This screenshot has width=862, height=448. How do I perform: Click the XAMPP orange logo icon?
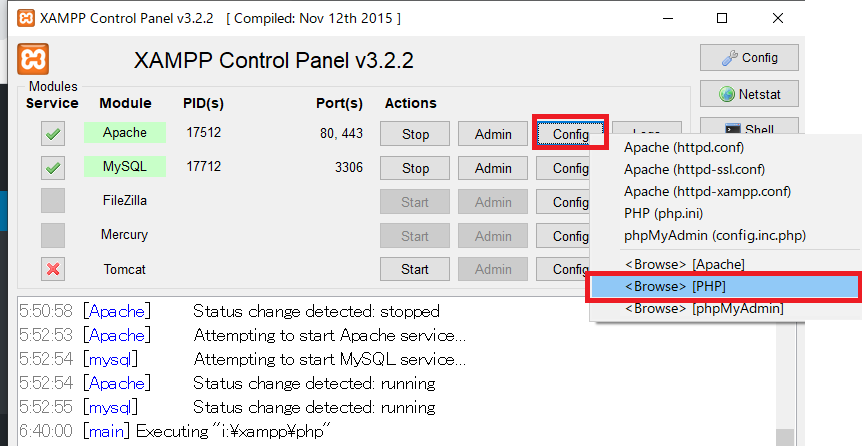pos(33,58)
